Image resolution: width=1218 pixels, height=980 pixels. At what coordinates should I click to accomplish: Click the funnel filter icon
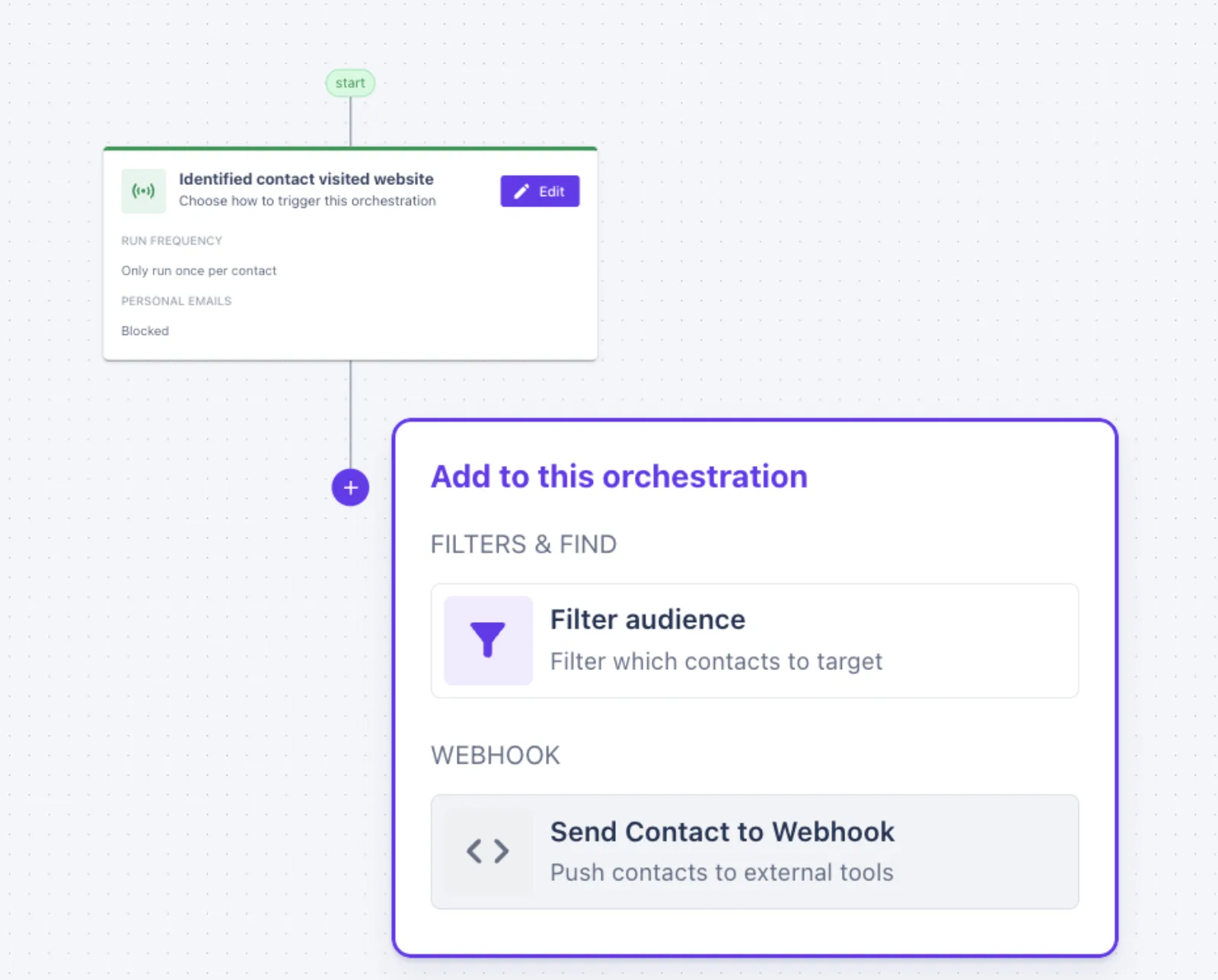pyautogui.click(x=488, y=640)
